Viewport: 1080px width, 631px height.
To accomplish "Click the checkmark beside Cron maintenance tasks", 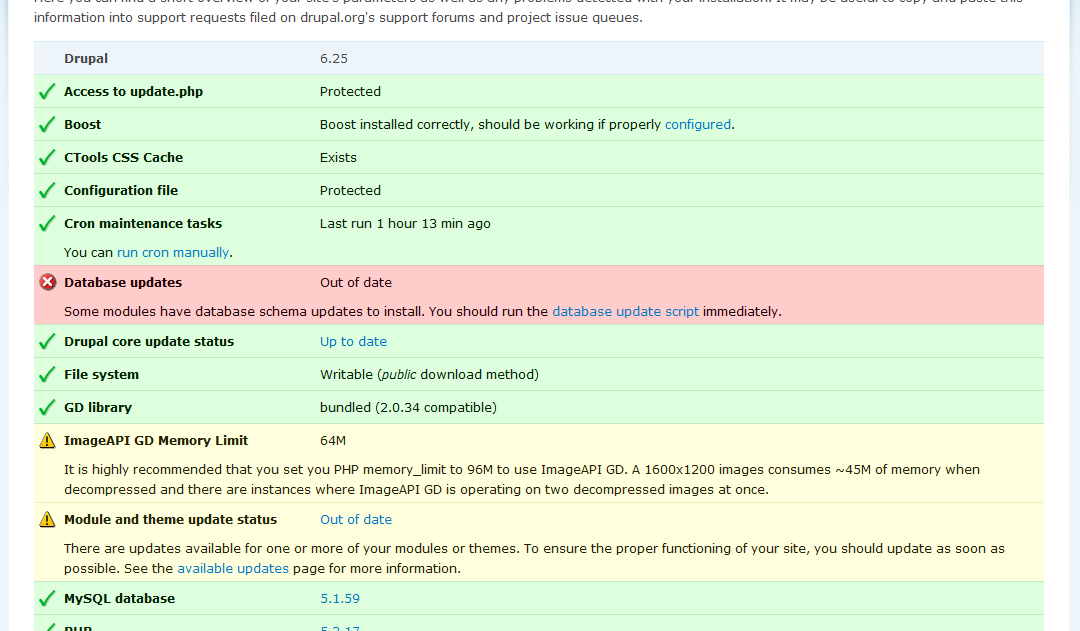I will point(47,224).
